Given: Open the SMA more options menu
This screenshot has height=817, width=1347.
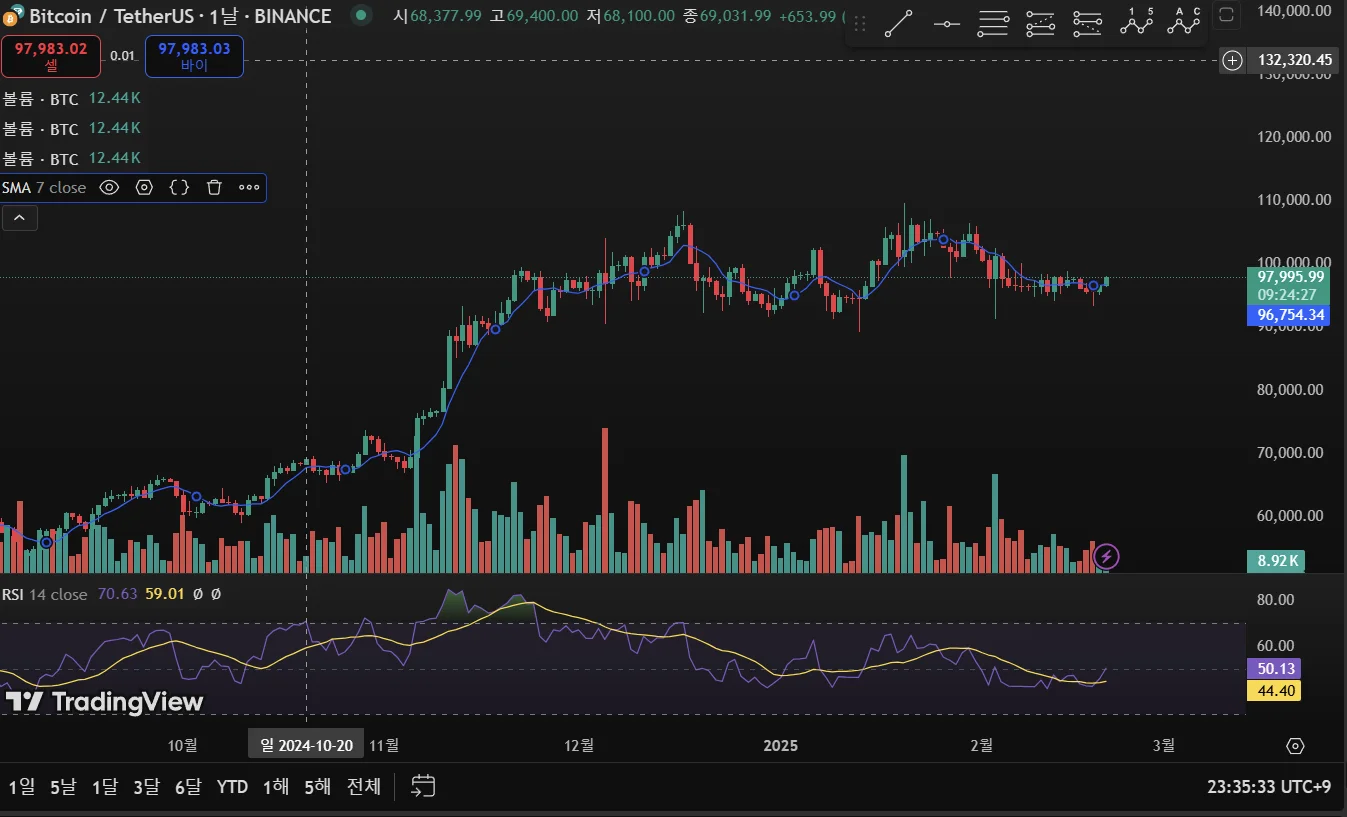Looking at the screenshot, I should click(x=249, y=187).
